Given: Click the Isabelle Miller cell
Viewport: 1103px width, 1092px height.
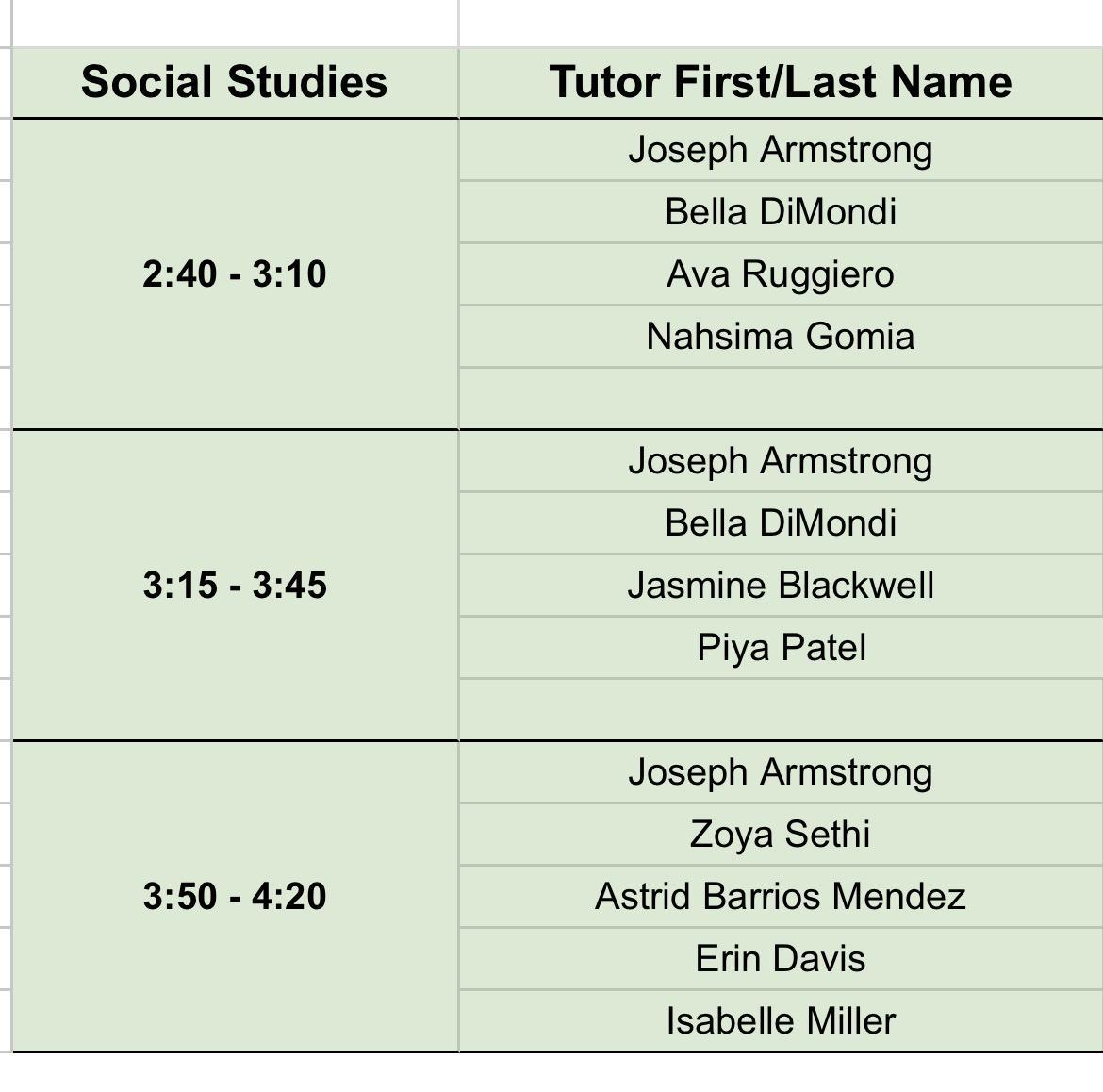Looking at the screenshot, I should 780,1021.
